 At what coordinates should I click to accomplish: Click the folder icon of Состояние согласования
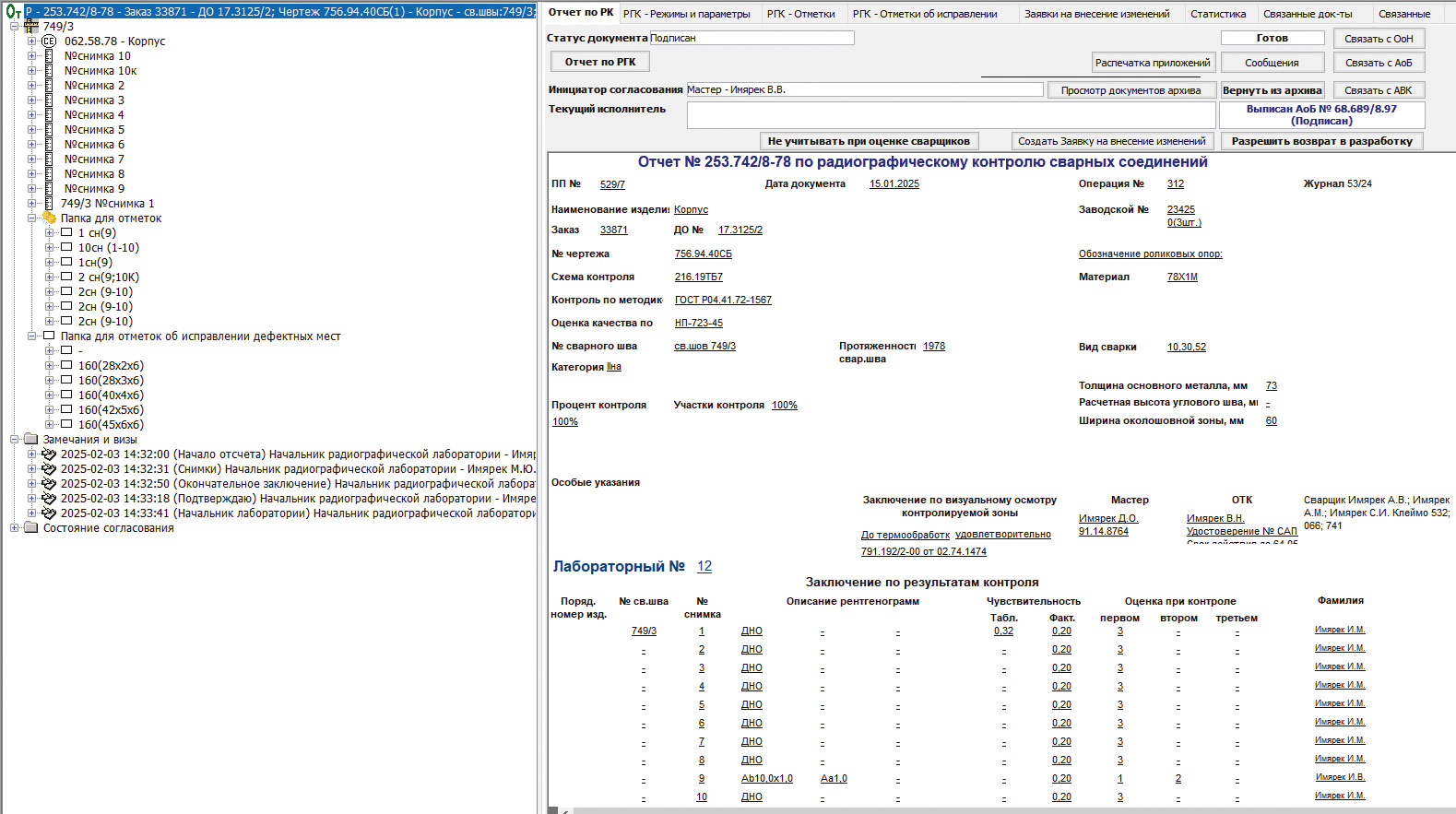[x=31, y=528]
